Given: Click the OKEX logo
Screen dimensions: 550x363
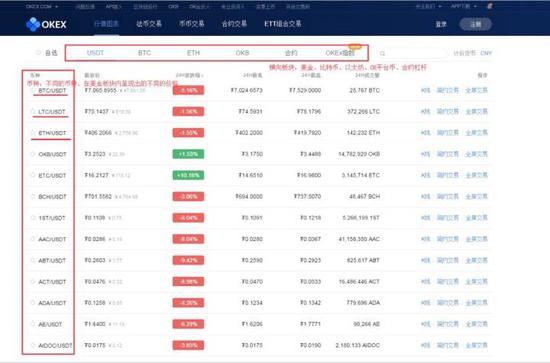Looking at the screenshot, I should [46, 24].
